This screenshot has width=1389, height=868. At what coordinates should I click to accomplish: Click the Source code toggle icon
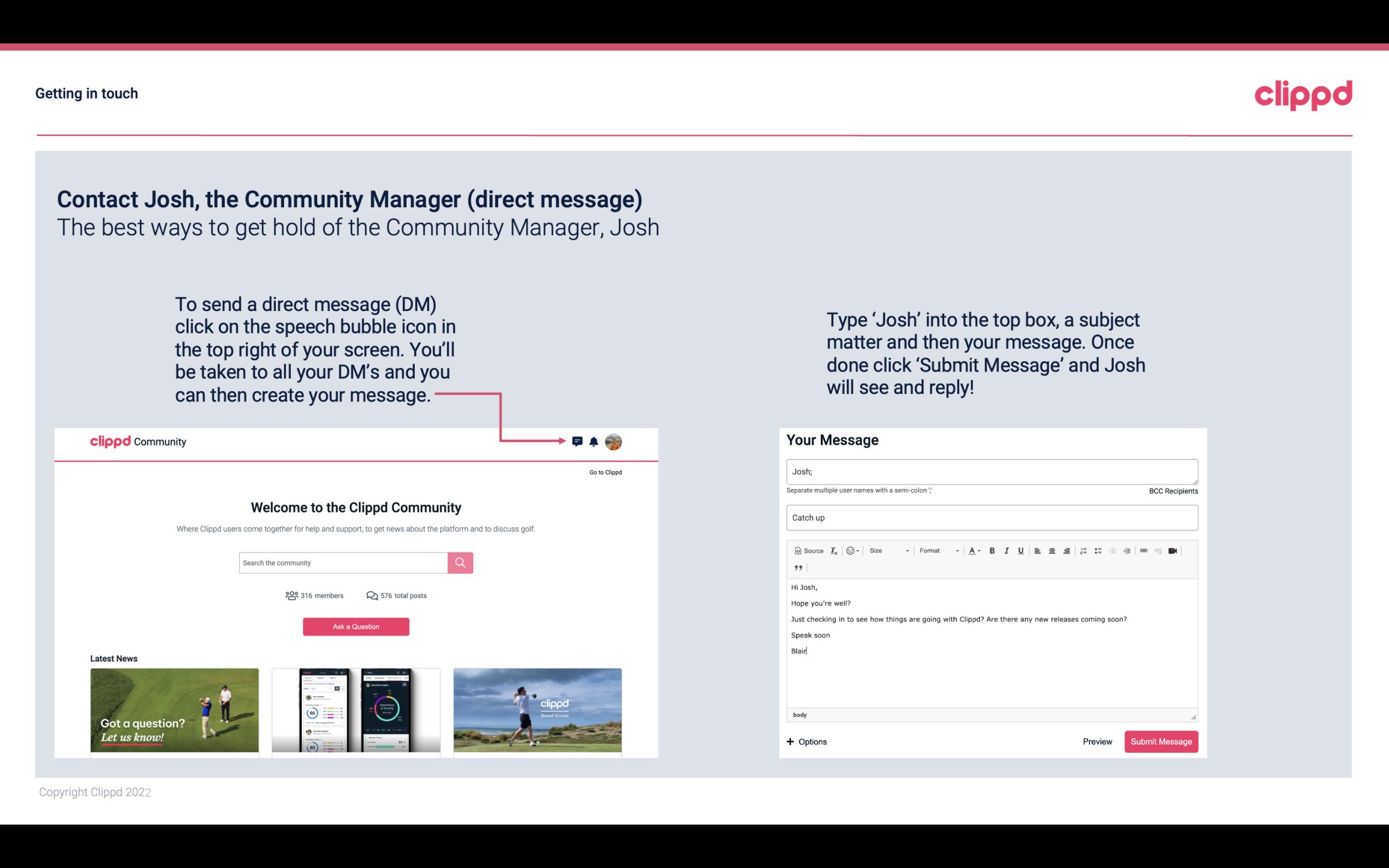[x=806, y=550]
